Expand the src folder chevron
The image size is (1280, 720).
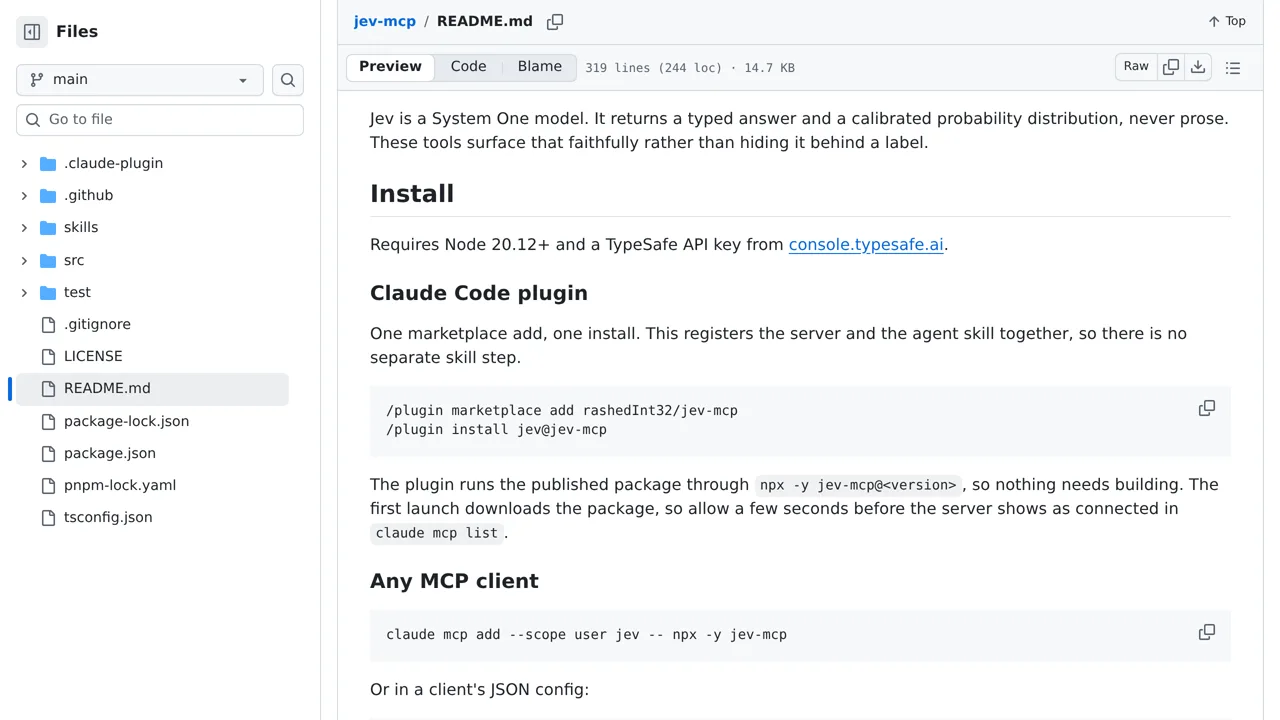click(x=24, y=261)
